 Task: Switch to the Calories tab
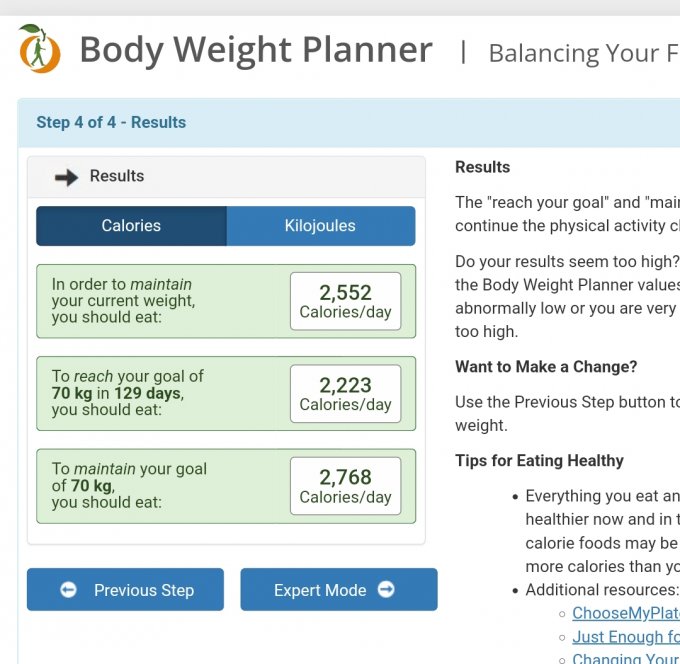(x=131, y=226)
